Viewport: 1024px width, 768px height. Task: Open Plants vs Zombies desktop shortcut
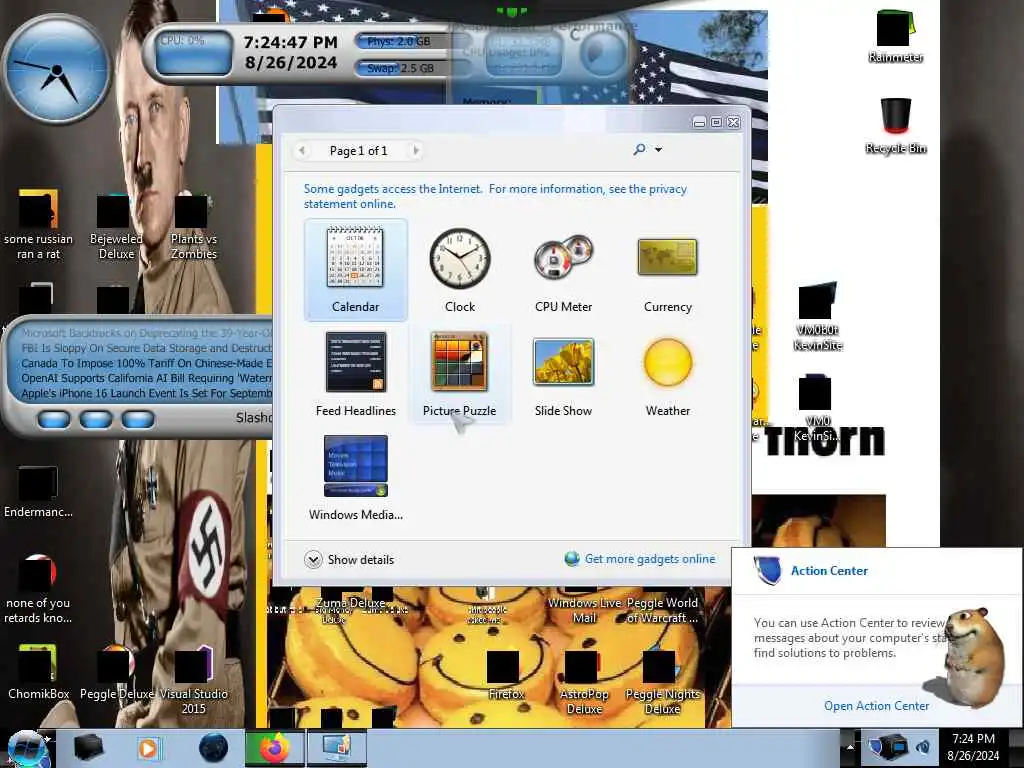(x=193, y=226)
